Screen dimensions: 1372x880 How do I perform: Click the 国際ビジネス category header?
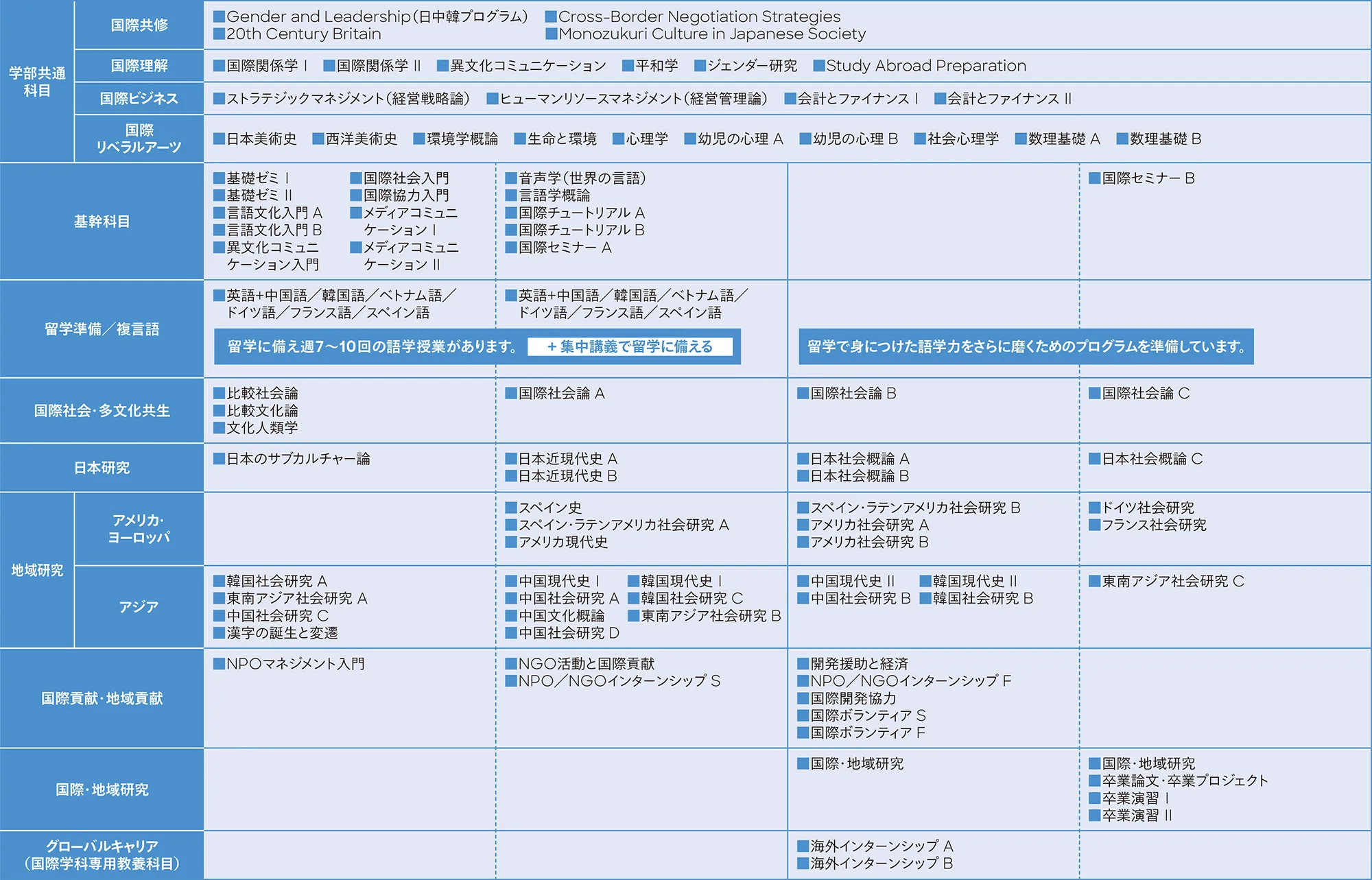click(x=139, y=99)
